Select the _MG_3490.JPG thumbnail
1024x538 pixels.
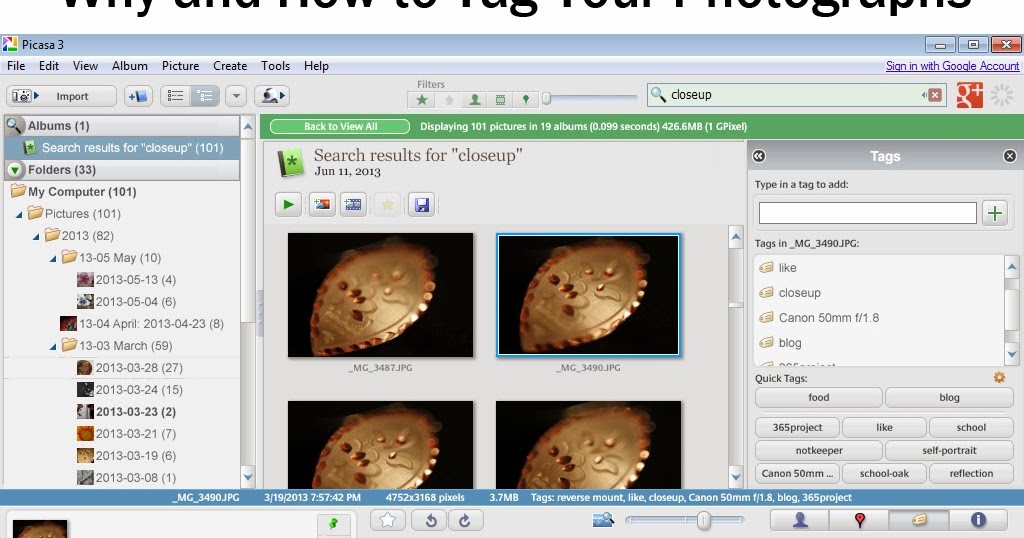click(588, 295)
